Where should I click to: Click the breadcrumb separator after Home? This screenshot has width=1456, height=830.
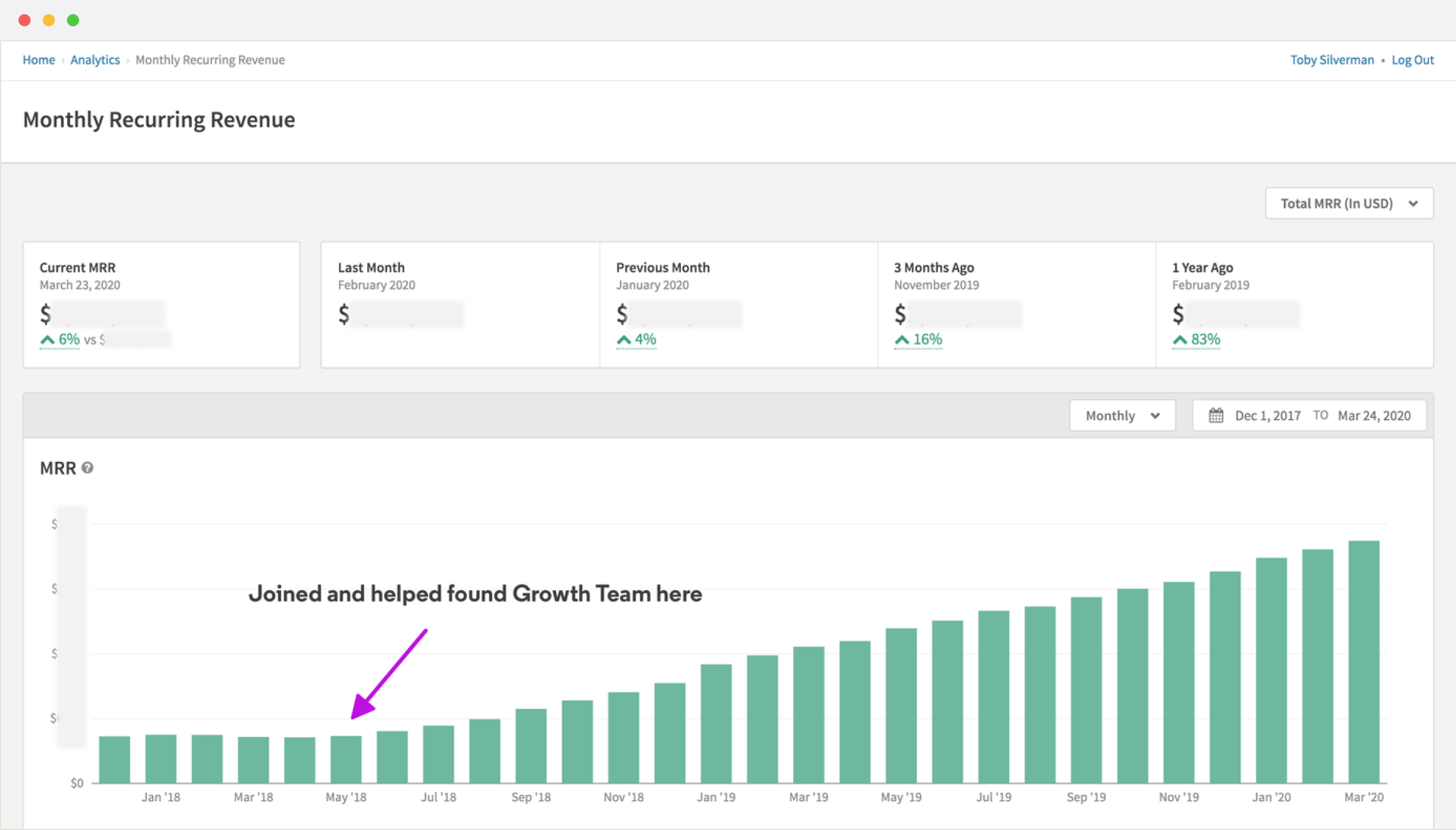tap(63, 60)
